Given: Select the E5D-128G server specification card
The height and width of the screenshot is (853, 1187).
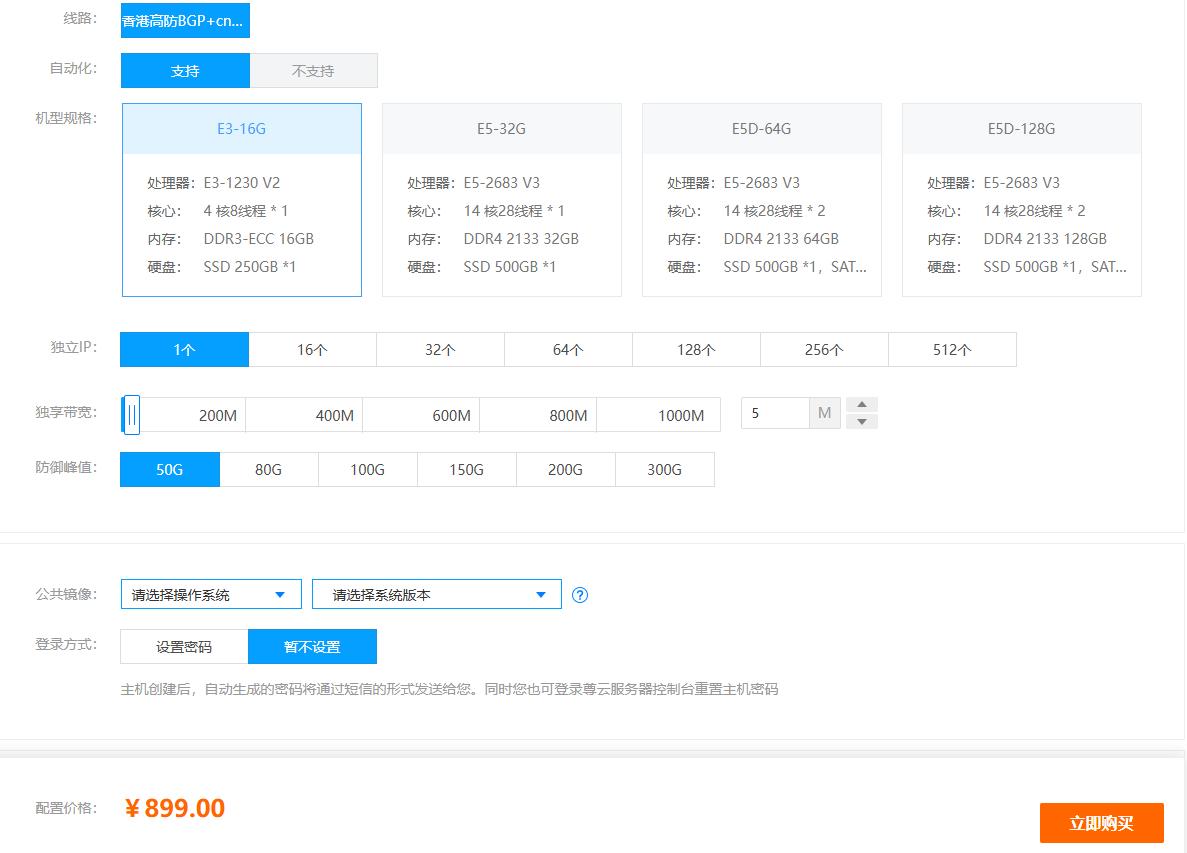Looking at the screenshot, I should [x=1021, y=200].
